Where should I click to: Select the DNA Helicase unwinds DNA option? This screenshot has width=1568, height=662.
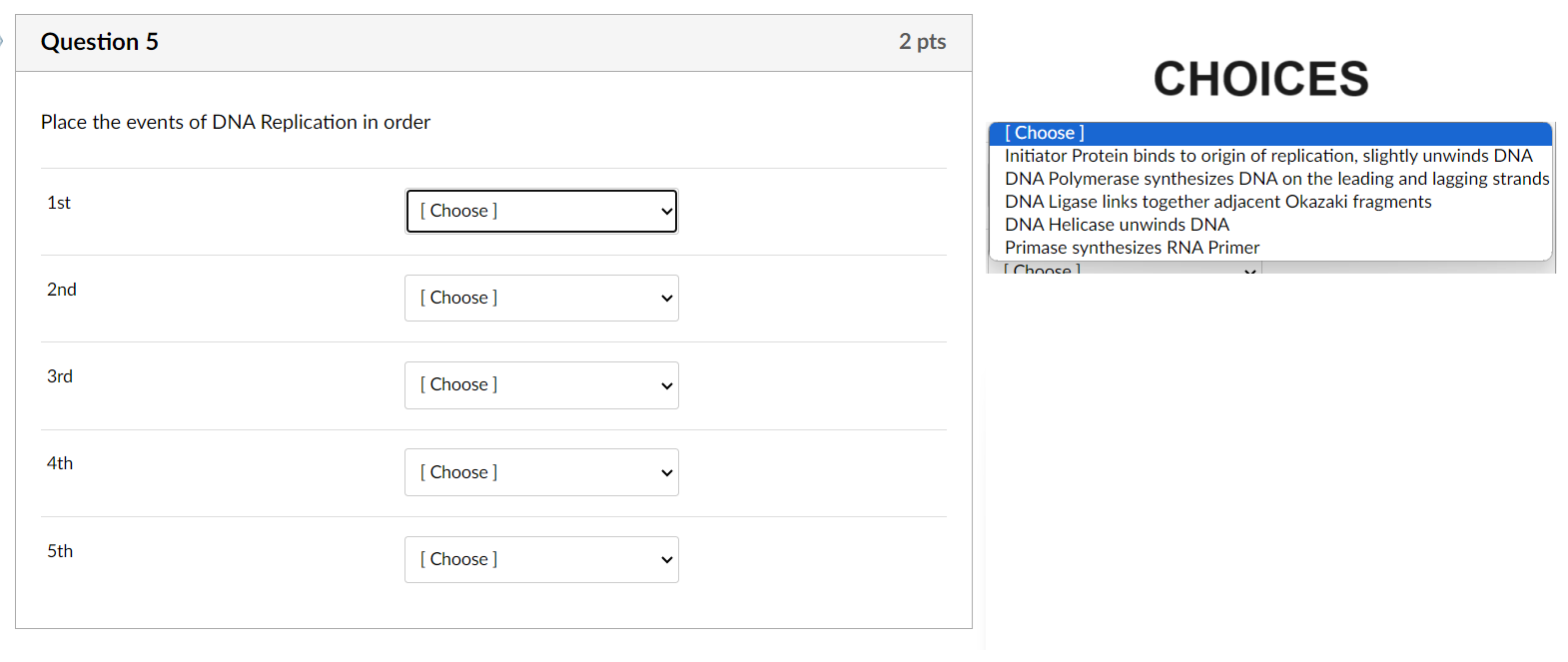coord(1116,224)
